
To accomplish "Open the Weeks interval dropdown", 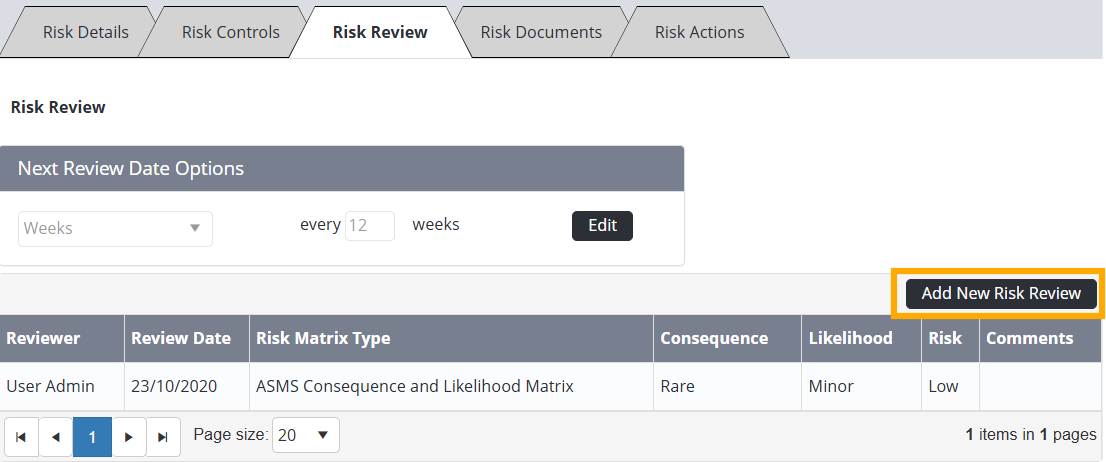I will click(x=115, y=228).
